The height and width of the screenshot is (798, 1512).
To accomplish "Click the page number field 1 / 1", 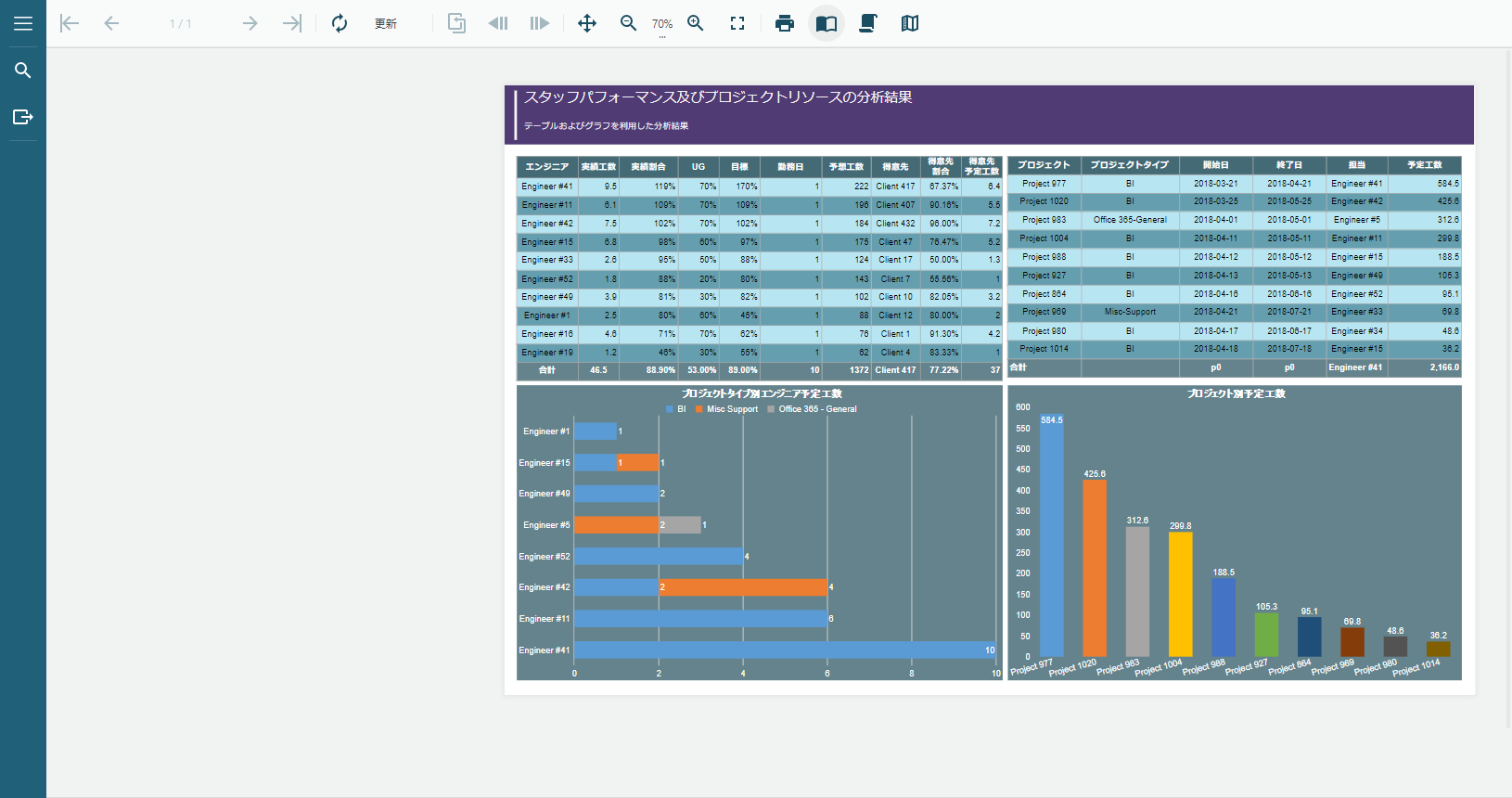I will pos(181,24).
